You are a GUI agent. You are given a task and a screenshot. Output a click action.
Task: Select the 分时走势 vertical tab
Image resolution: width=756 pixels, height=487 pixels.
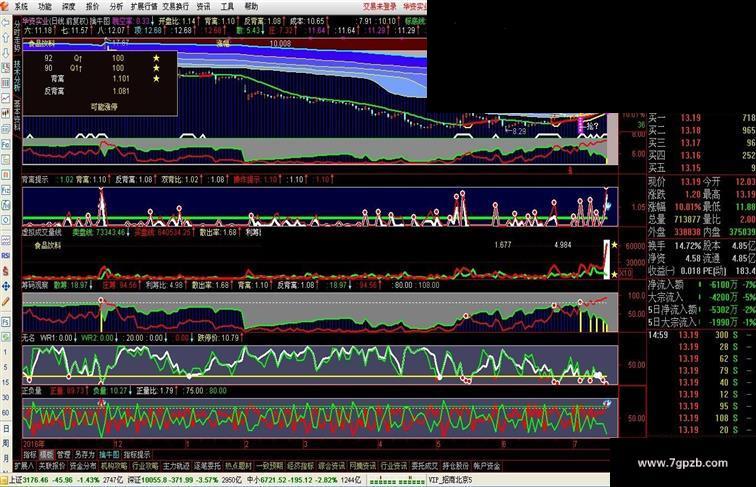coord(17,36)
